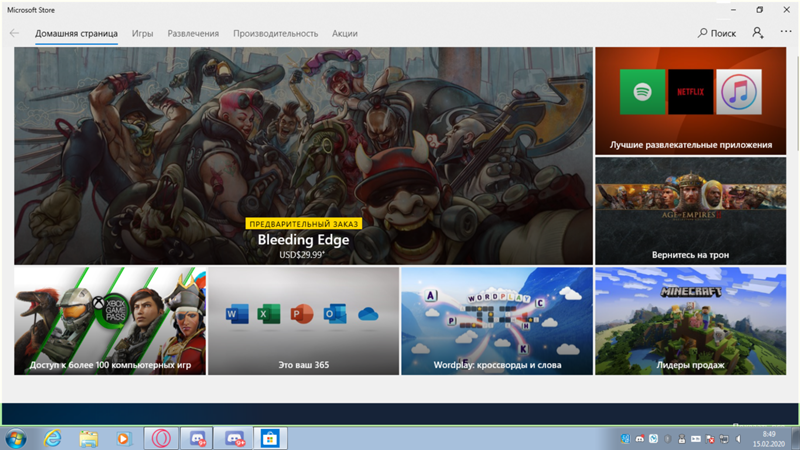Open the Bleeding Edge pre-order banner
800x450 pixels.
pos(304,156)
